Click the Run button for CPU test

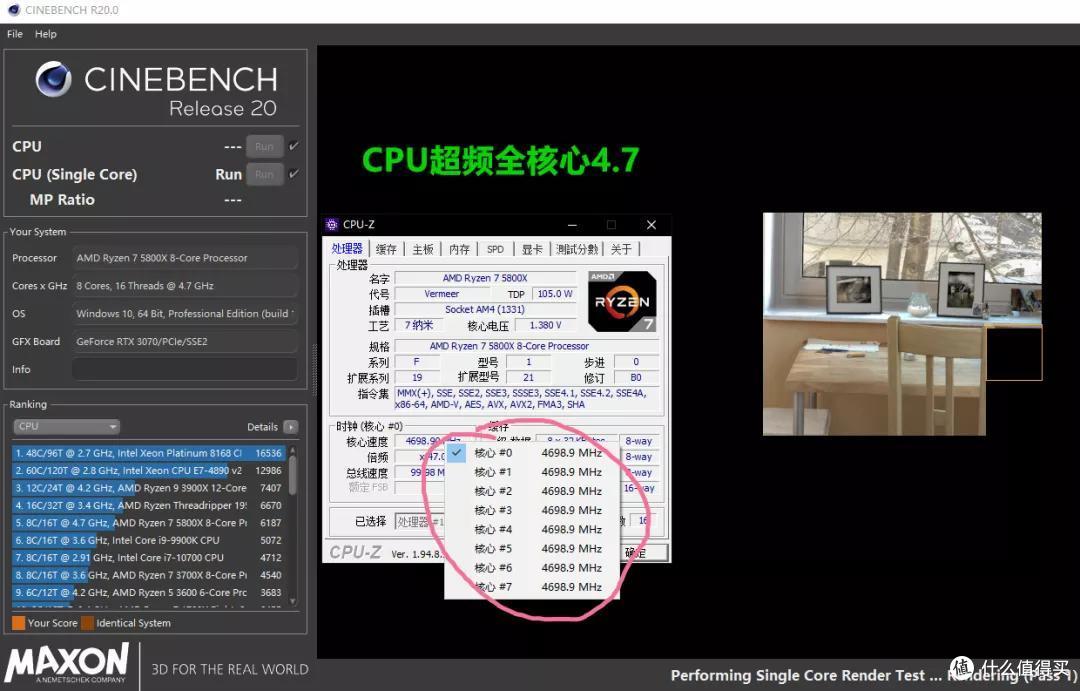(264, 146)
